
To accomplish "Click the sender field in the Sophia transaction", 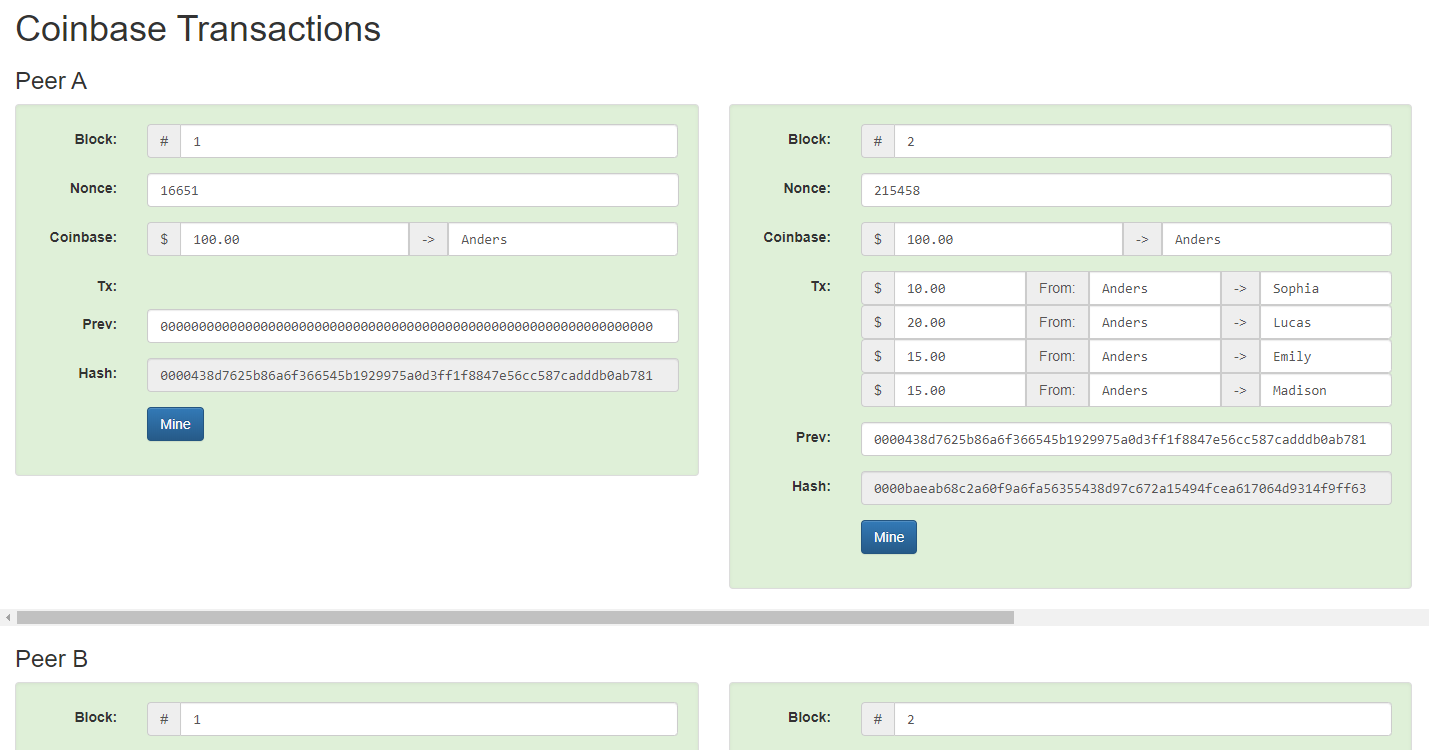I will pyautogui.click(x=1155, y=288).
